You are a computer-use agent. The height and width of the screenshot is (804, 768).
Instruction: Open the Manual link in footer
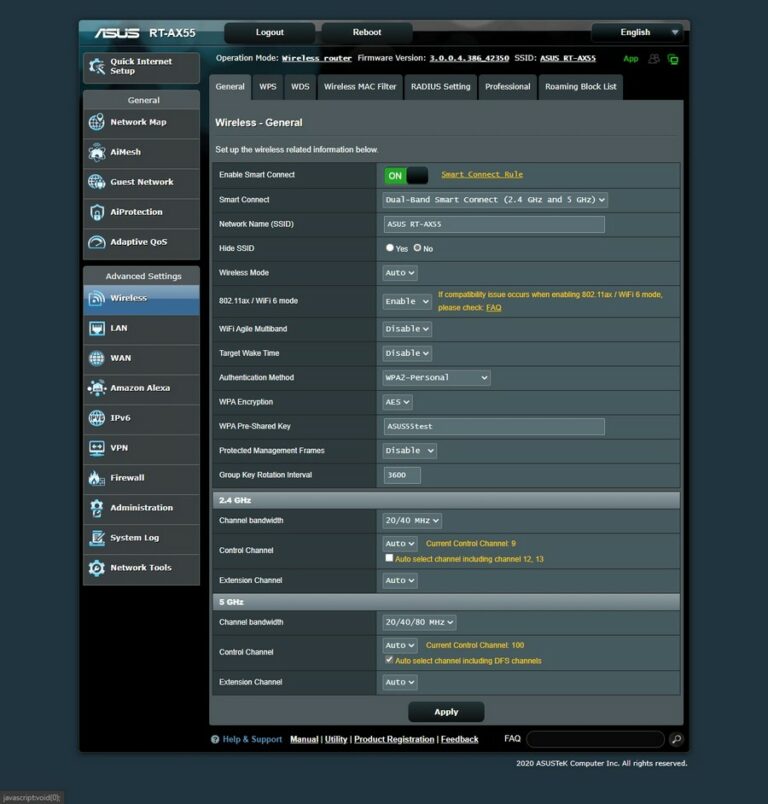pos(304,739)
